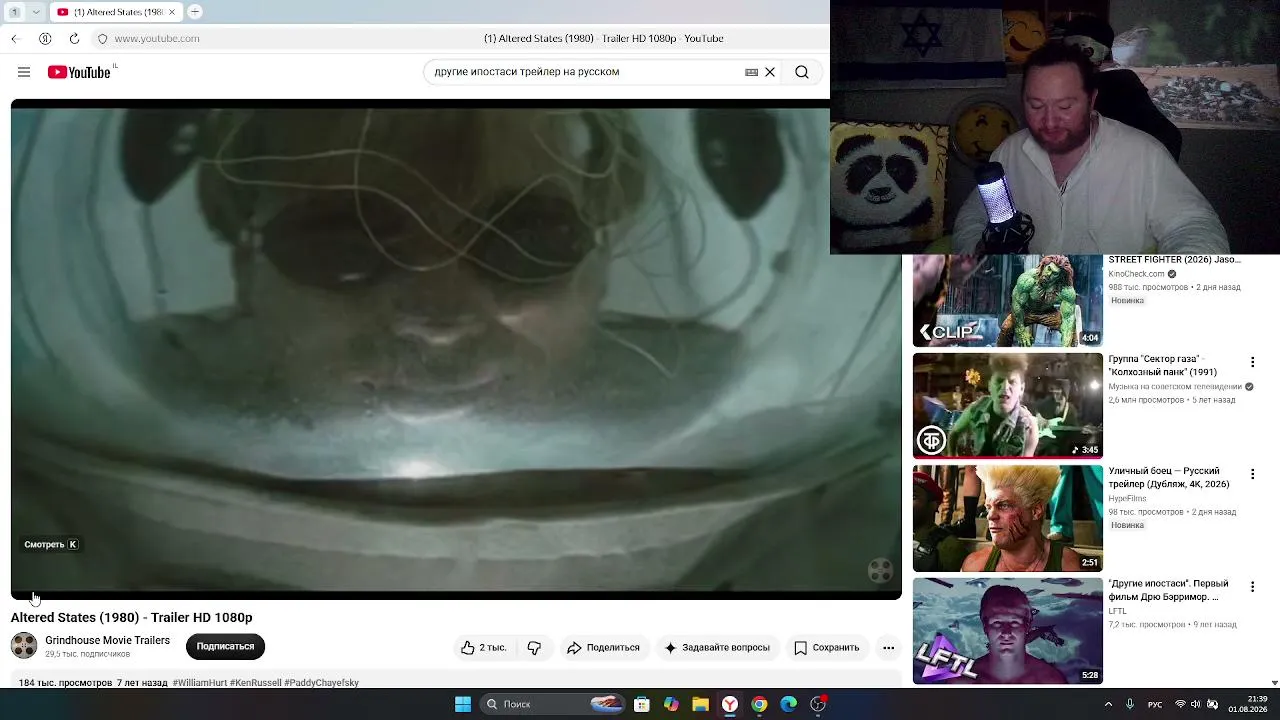Launch Copilot from the taskbar

click(671, 704)
